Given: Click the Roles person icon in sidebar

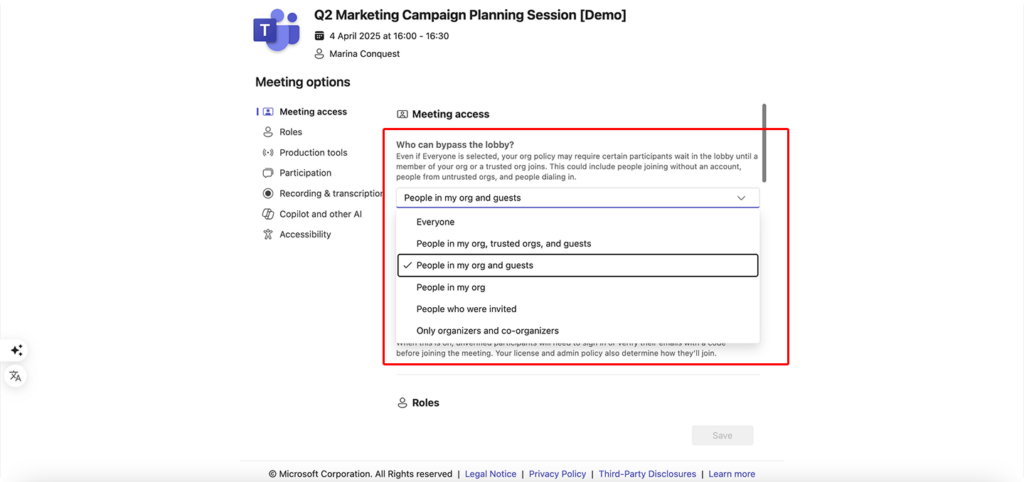Looking at the screenshot, I should tap(268, 132).
